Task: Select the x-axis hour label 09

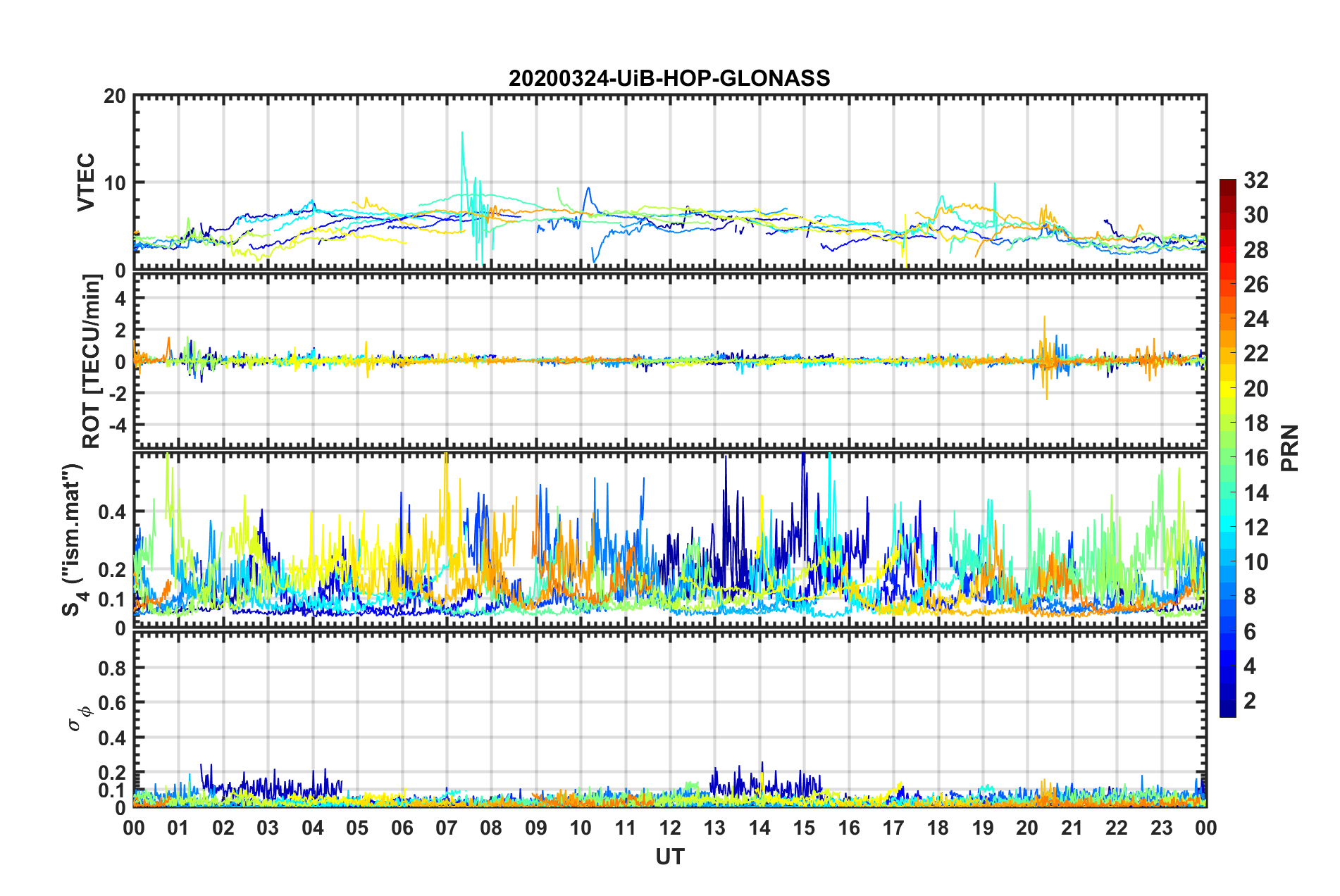Action: coord(536,828)
